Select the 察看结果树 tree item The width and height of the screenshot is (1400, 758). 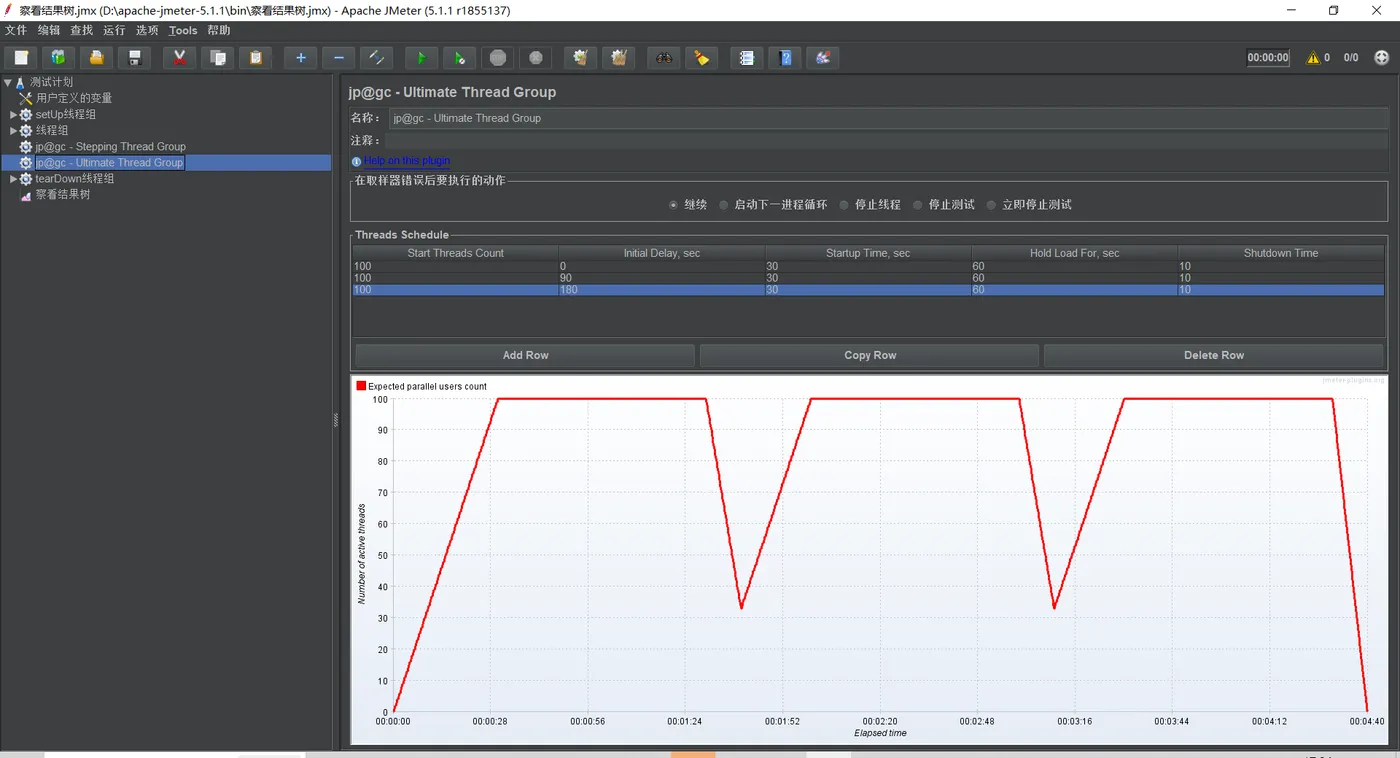pyautogui.click(x=63, y=195)
